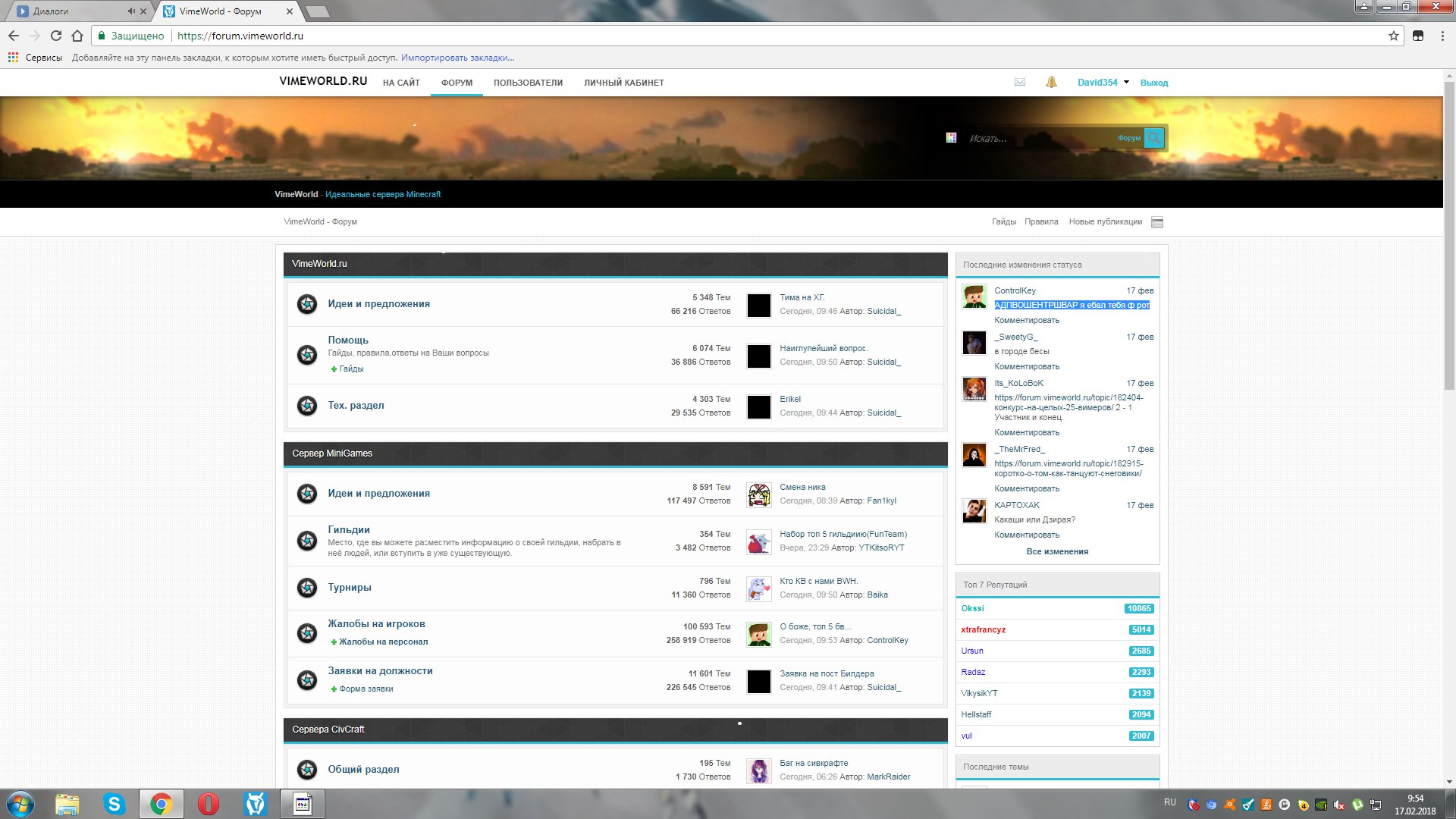Toggle the sidebar icon next to Новые публикации
The height and width of the screenshot is (819, 1456).
[1156, 222]
